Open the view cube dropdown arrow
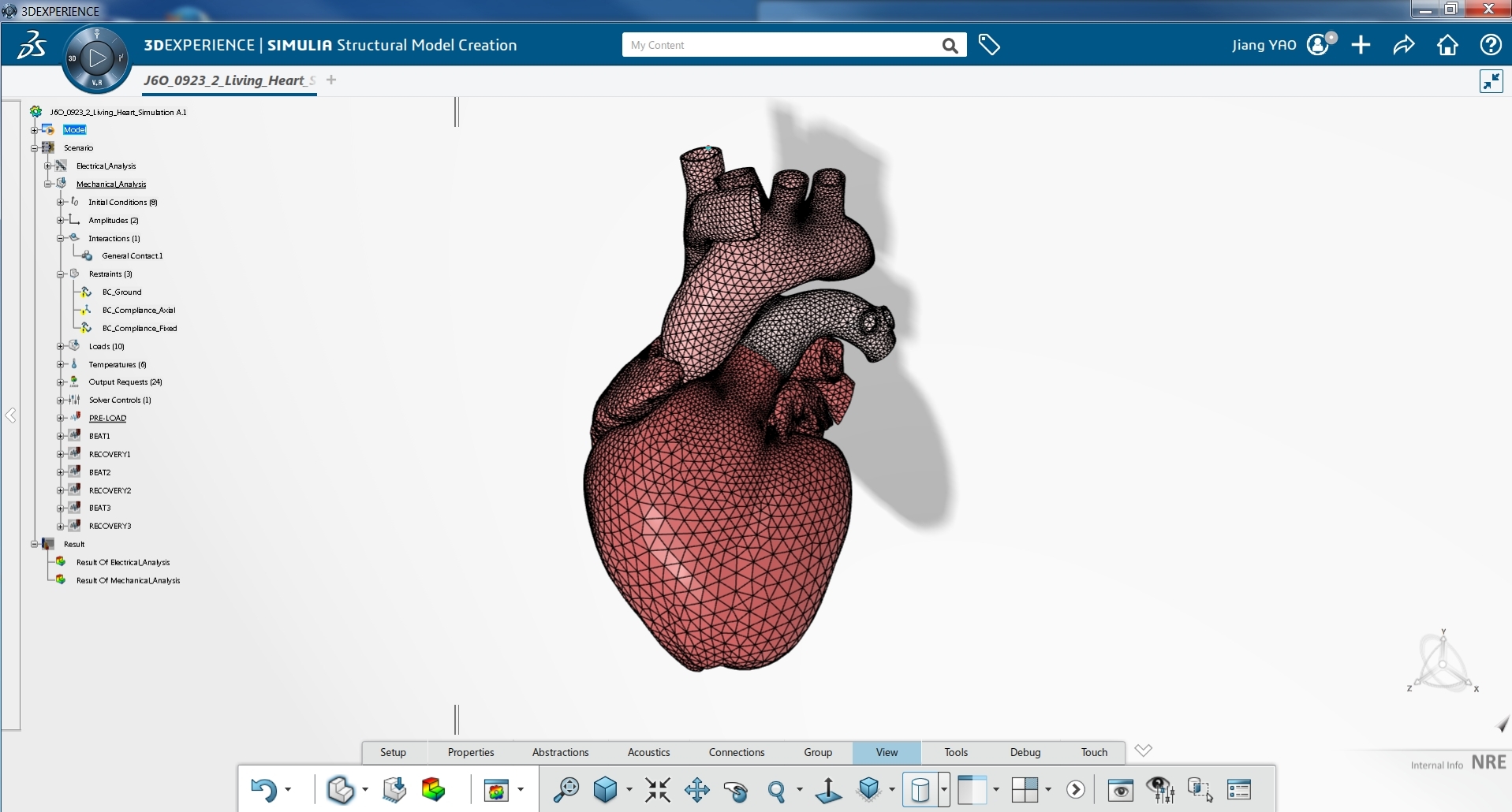 629,789
